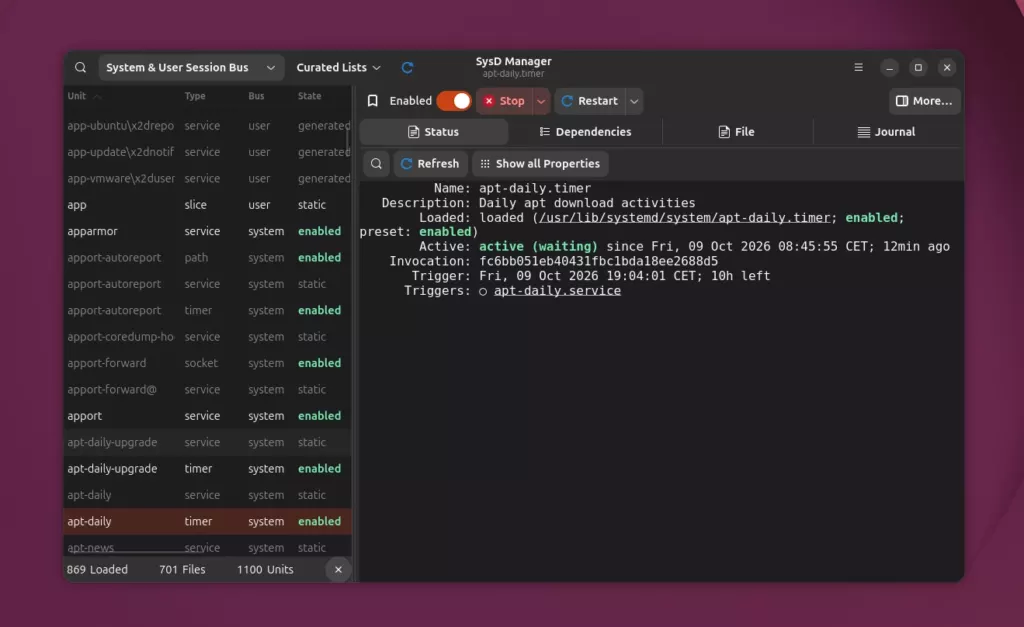Open the hamburger main menu

pyautogui.click(x=858, y=67)
